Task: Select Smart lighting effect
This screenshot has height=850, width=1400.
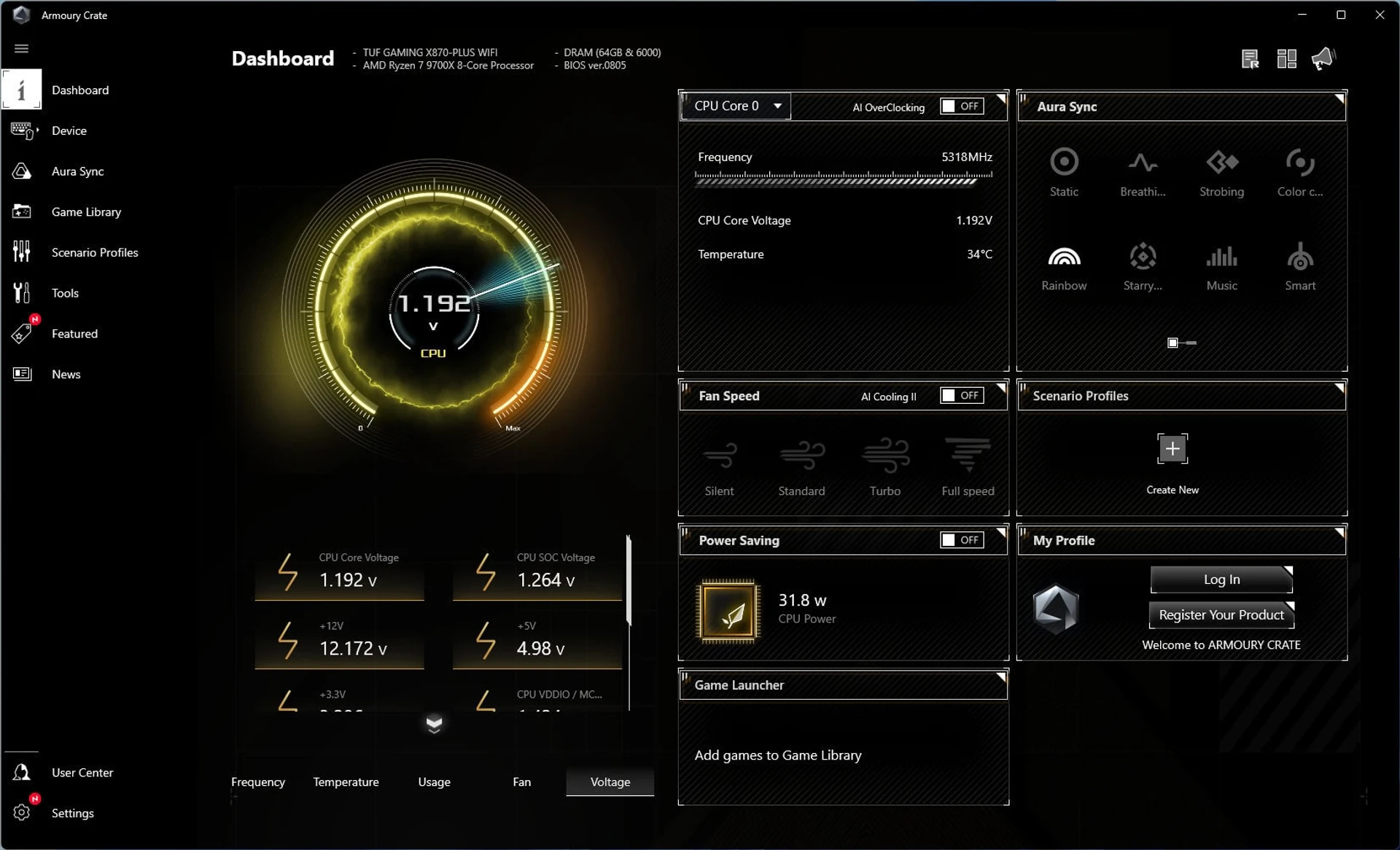Action: coord(1300,267)
